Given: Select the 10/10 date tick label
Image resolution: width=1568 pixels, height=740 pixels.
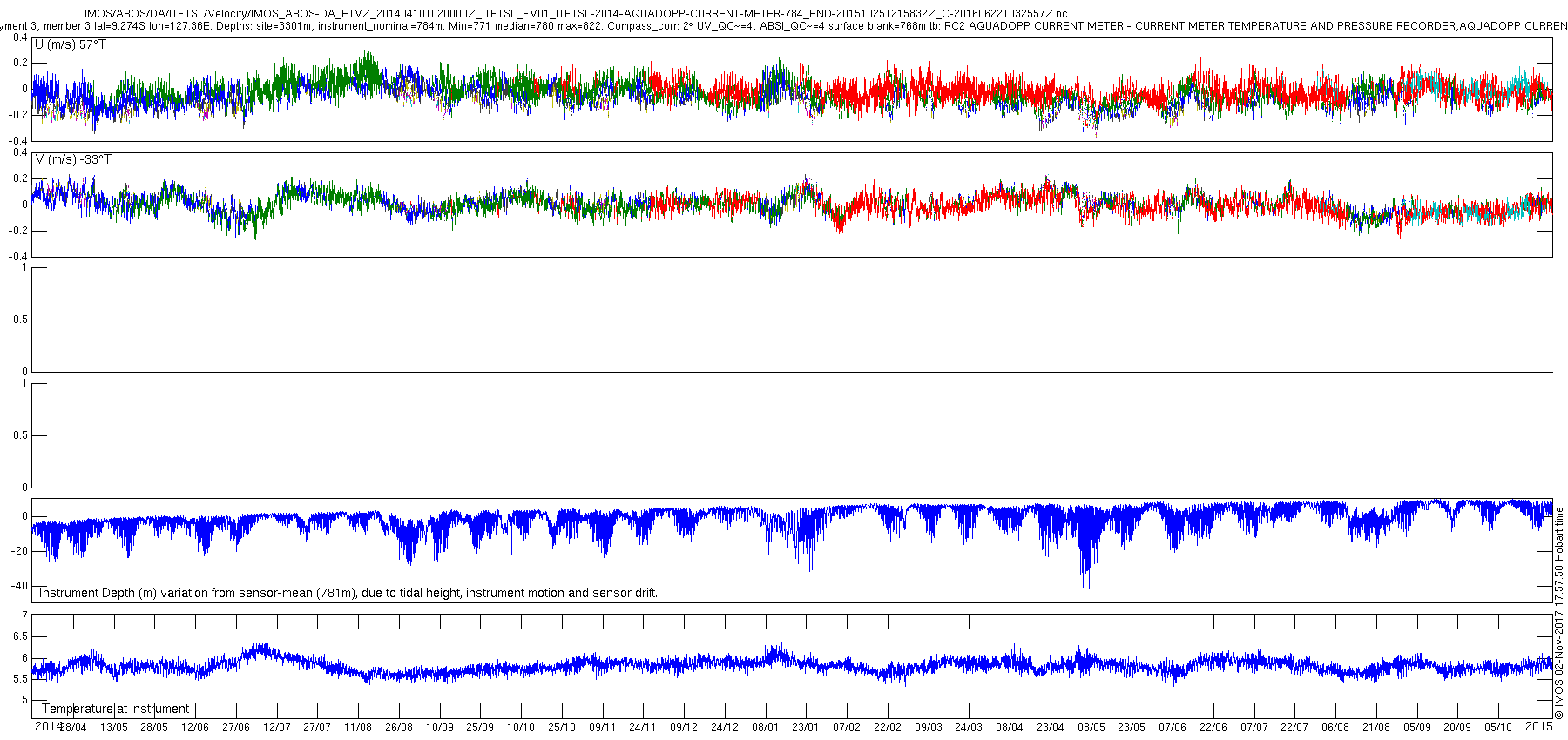Looking at the screenshot, I should (x=520, y=728).
